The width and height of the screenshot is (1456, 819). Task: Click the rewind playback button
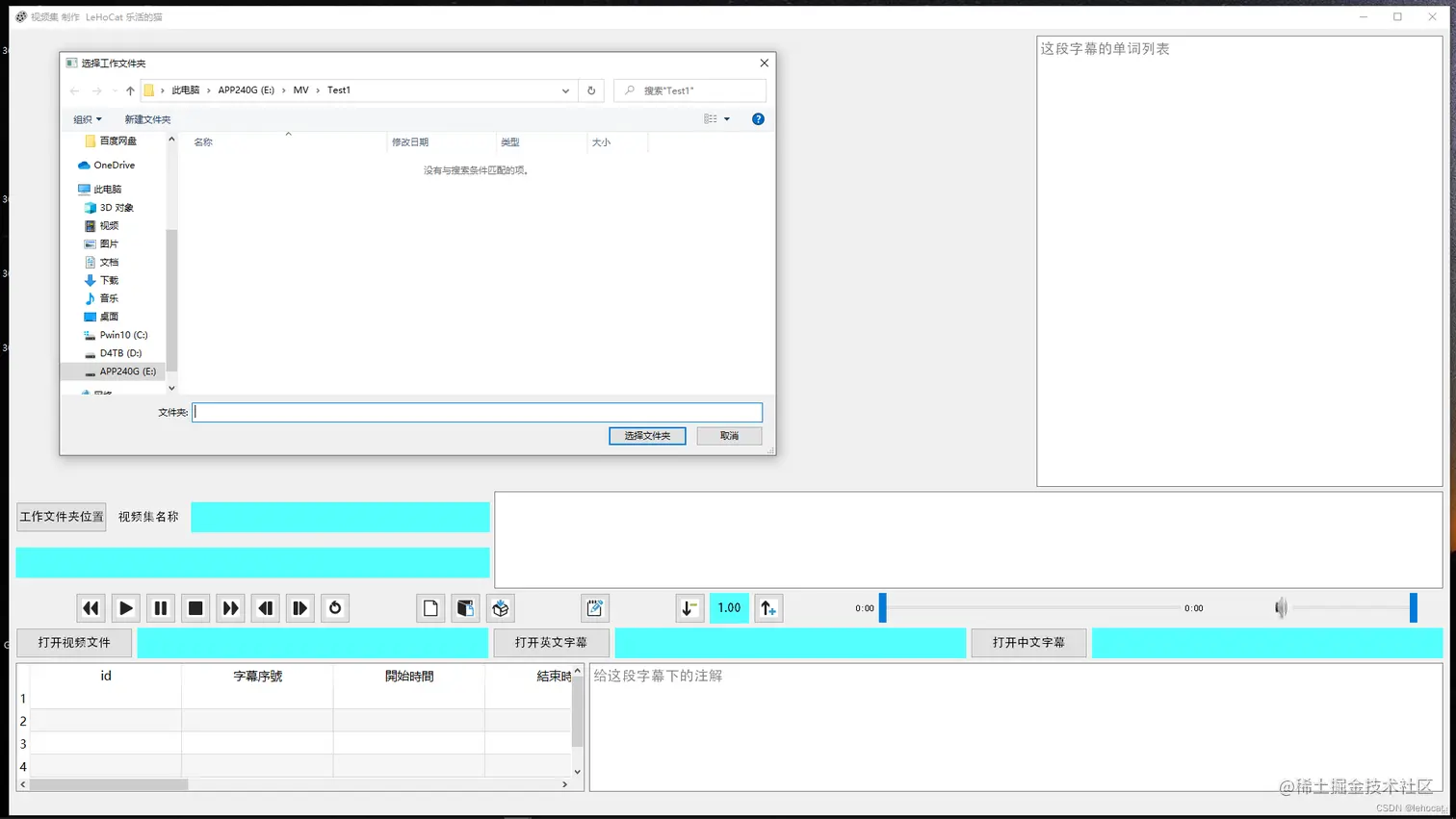coord(91,608)
